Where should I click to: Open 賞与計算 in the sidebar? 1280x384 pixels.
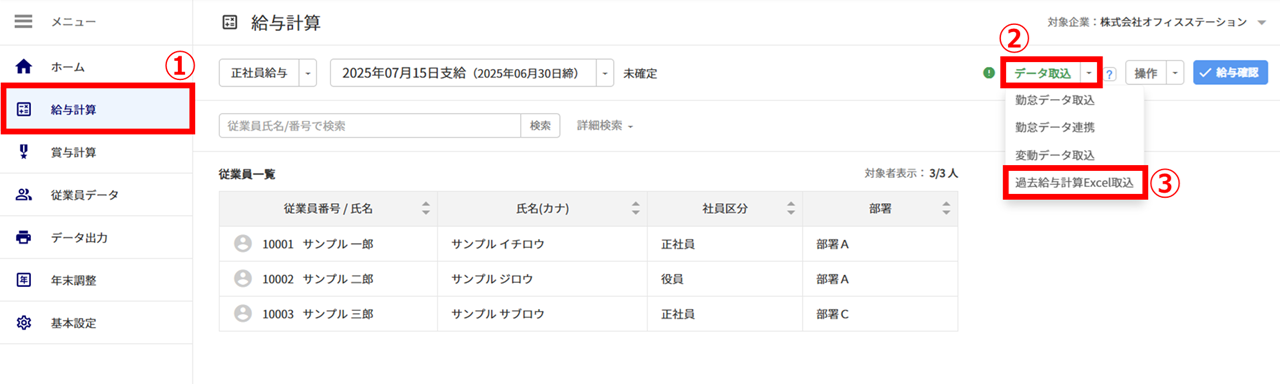click(96, 152)
